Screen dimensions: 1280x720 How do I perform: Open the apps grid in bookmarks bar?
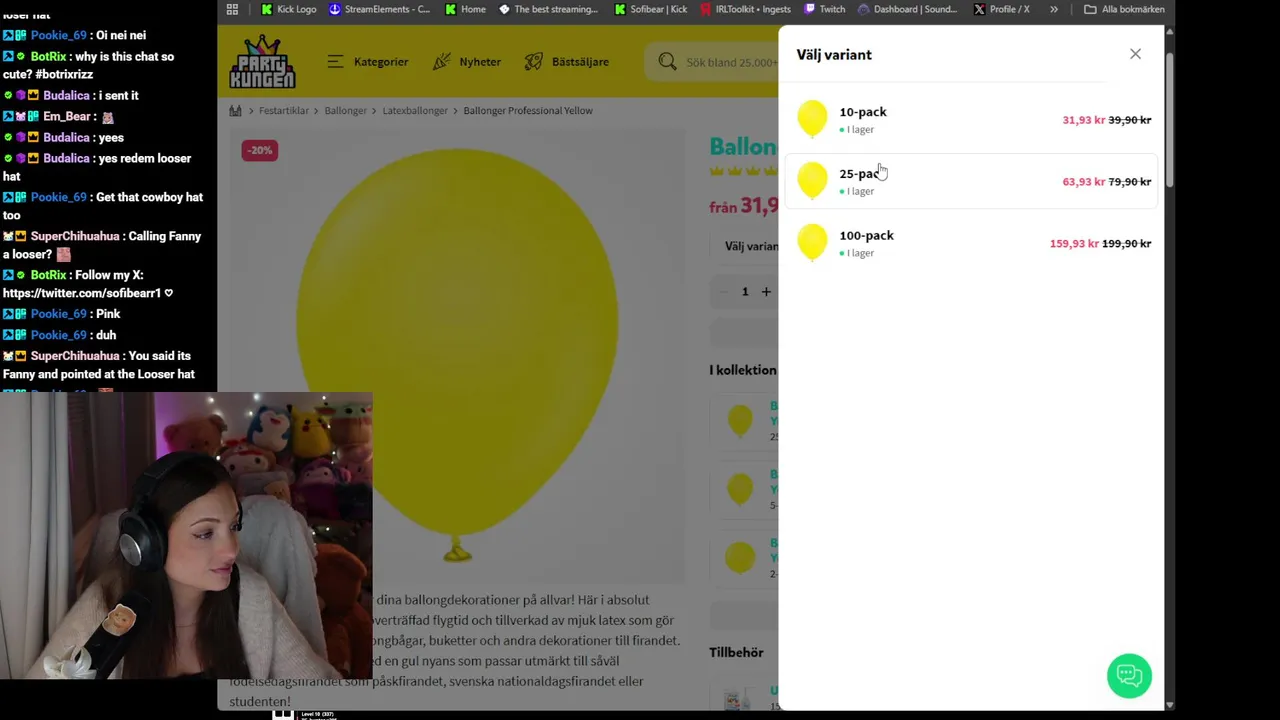coord(232,9)
